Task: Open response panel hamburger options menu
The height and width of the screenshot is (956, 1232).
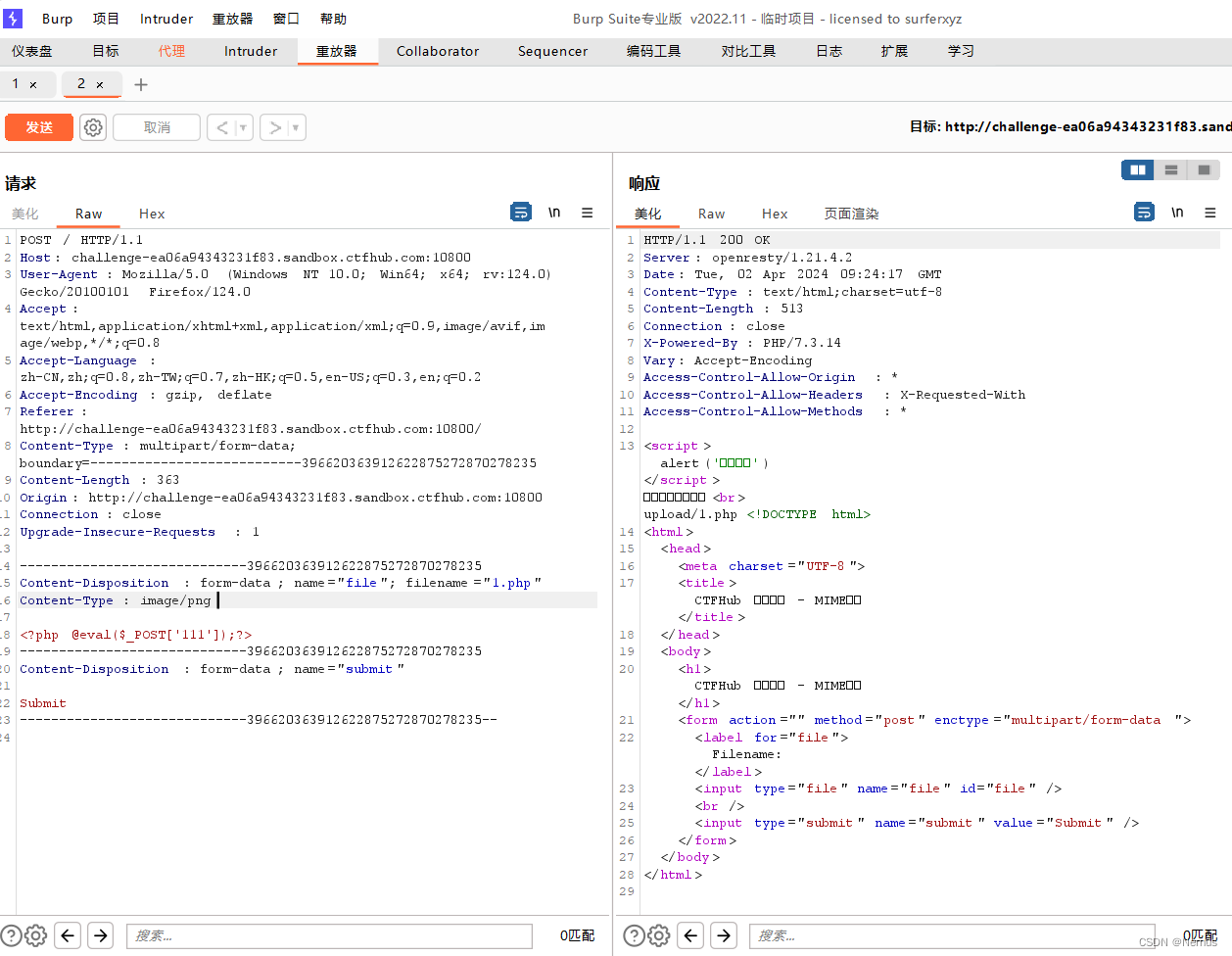Action: click(x=1210, y=213)
